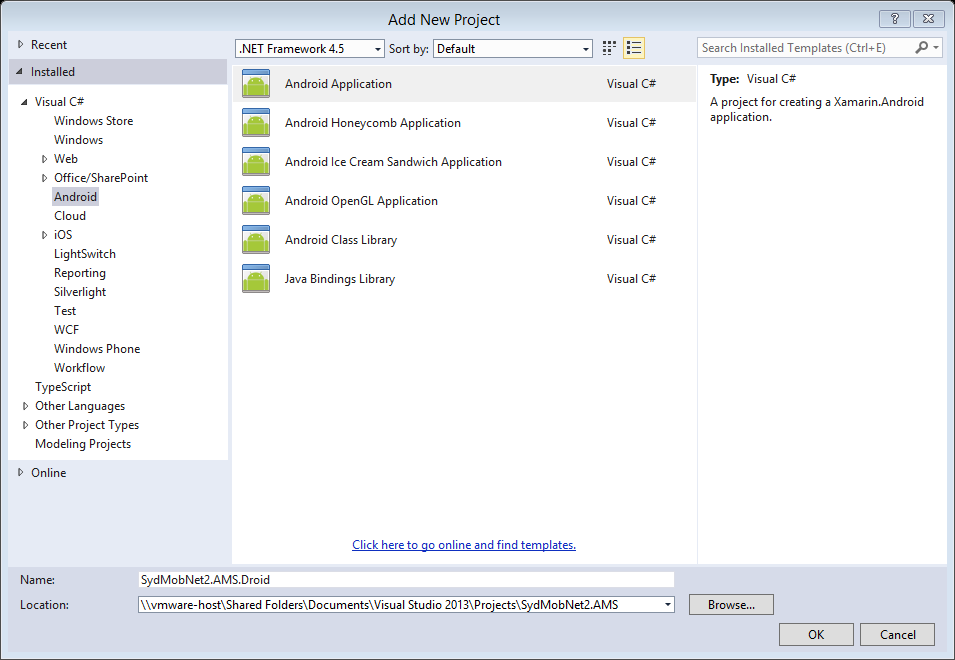Click here to go online and find templates
955x660 pixels.
point(463,544)
